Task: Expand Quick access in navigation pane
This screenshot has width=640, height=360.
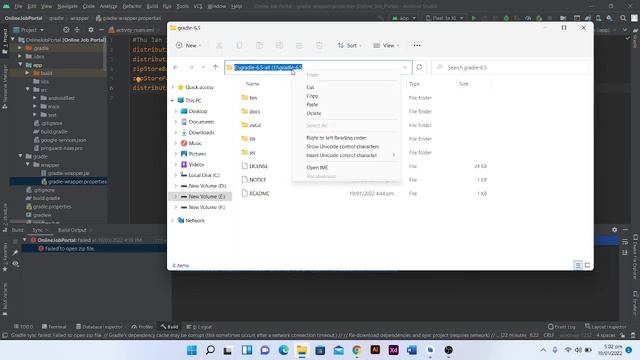Action: (173, 87)
